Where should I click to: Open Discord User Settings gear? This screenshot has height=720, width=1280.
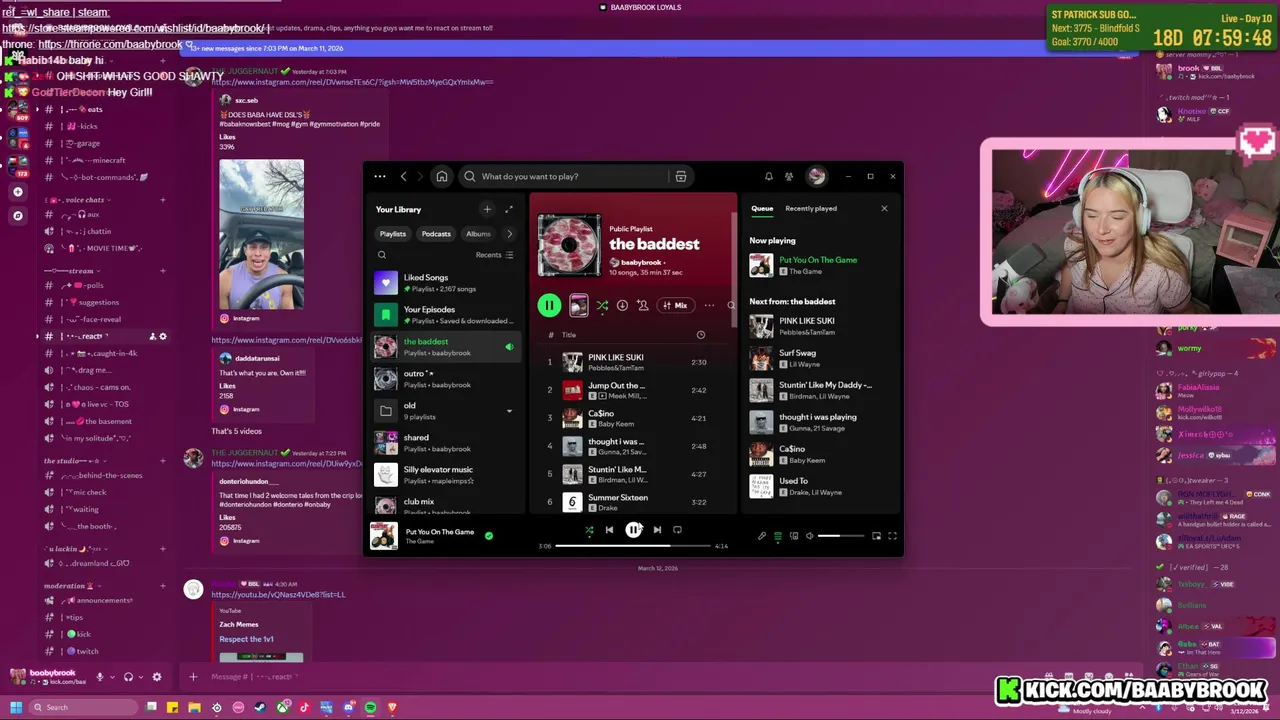(156, 677)
